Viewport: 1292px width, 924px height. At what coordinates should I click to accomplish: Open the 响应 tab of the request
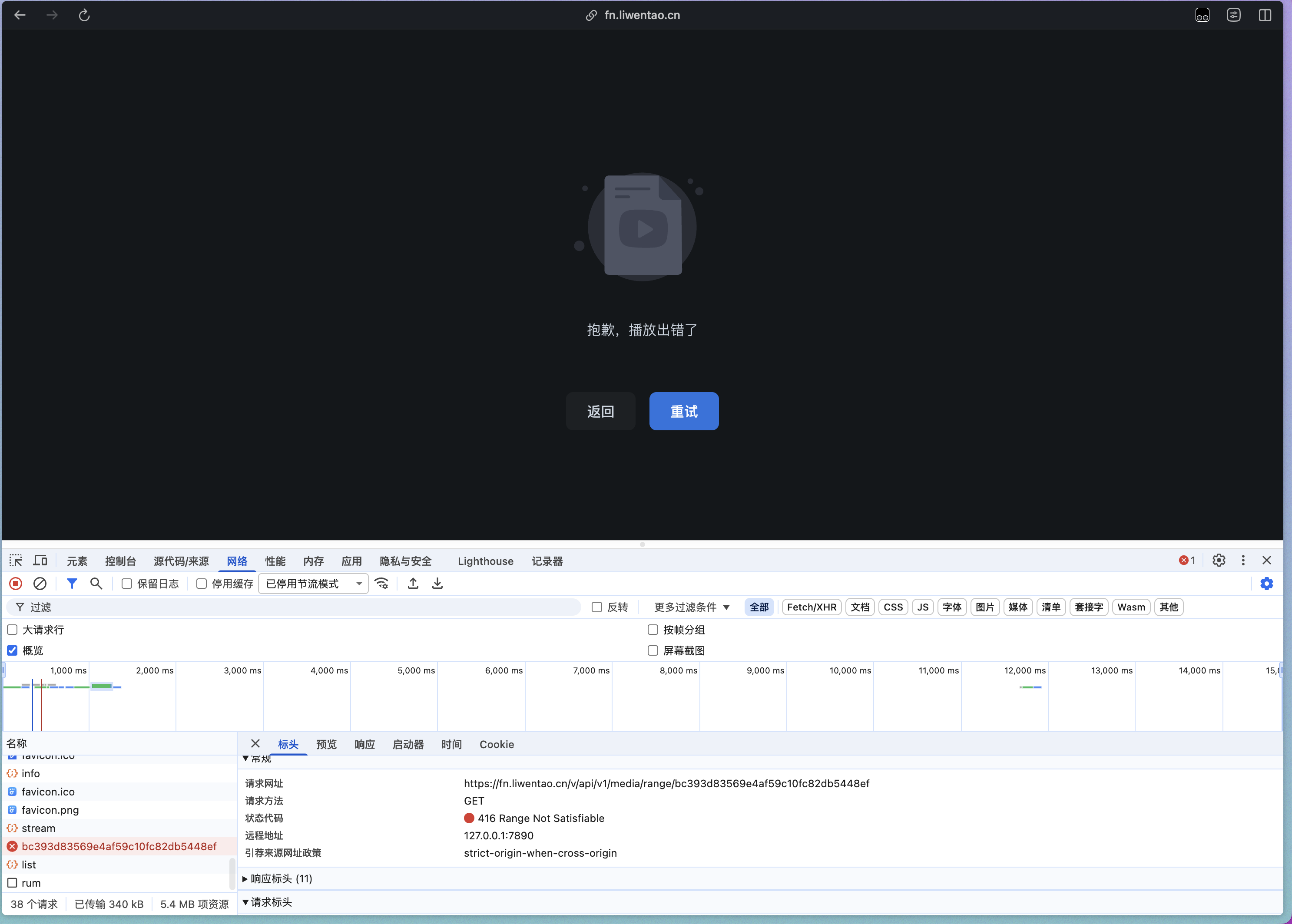click(x=364, y=744)
